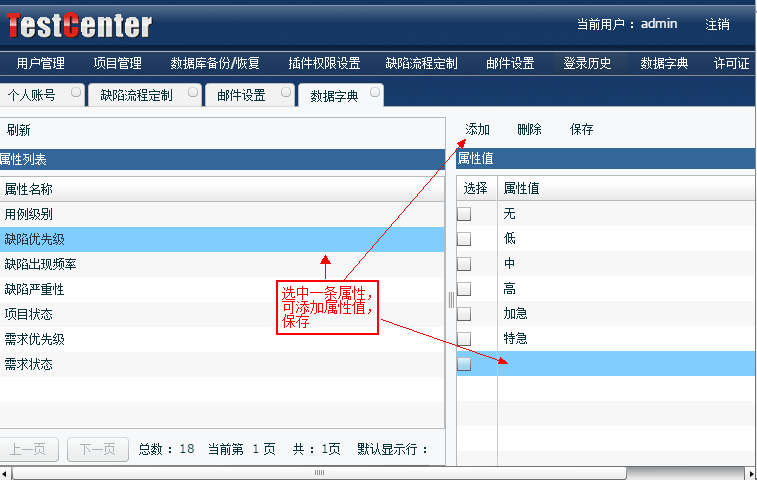Click the panel splitter handle between lists
Screen dimensions: 757x480
pos(451,299)
